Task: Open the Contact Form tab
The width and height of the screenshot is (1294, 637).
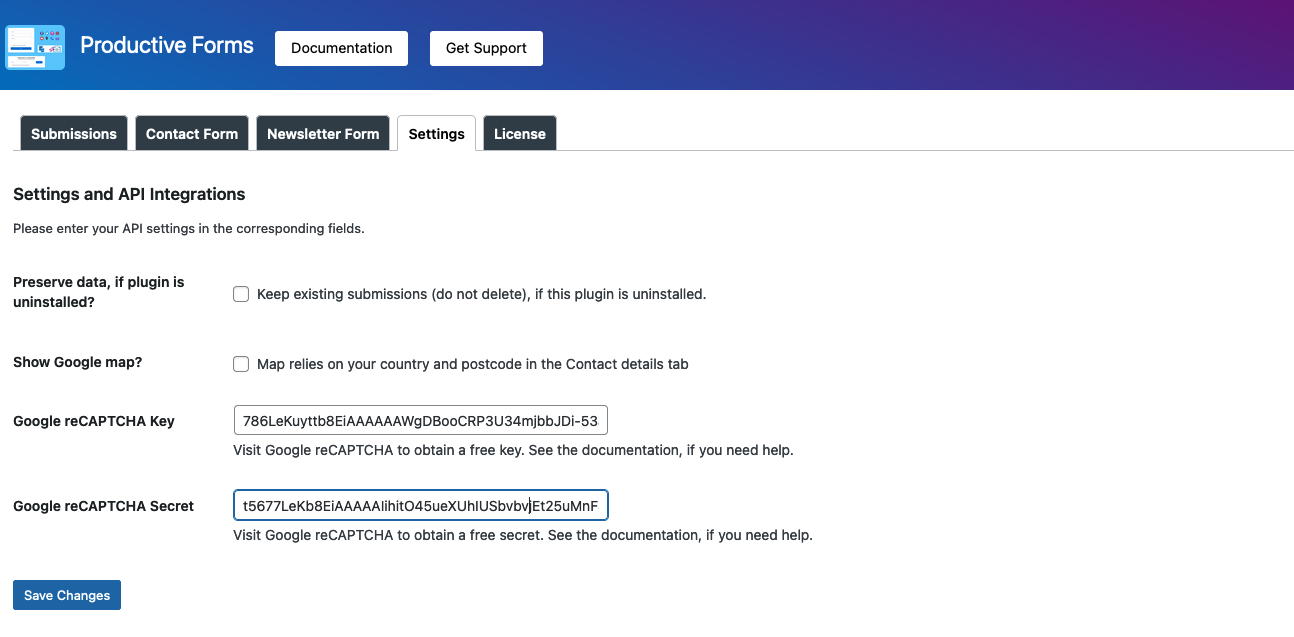Action: pyautogui.click(x=192, y=134)
